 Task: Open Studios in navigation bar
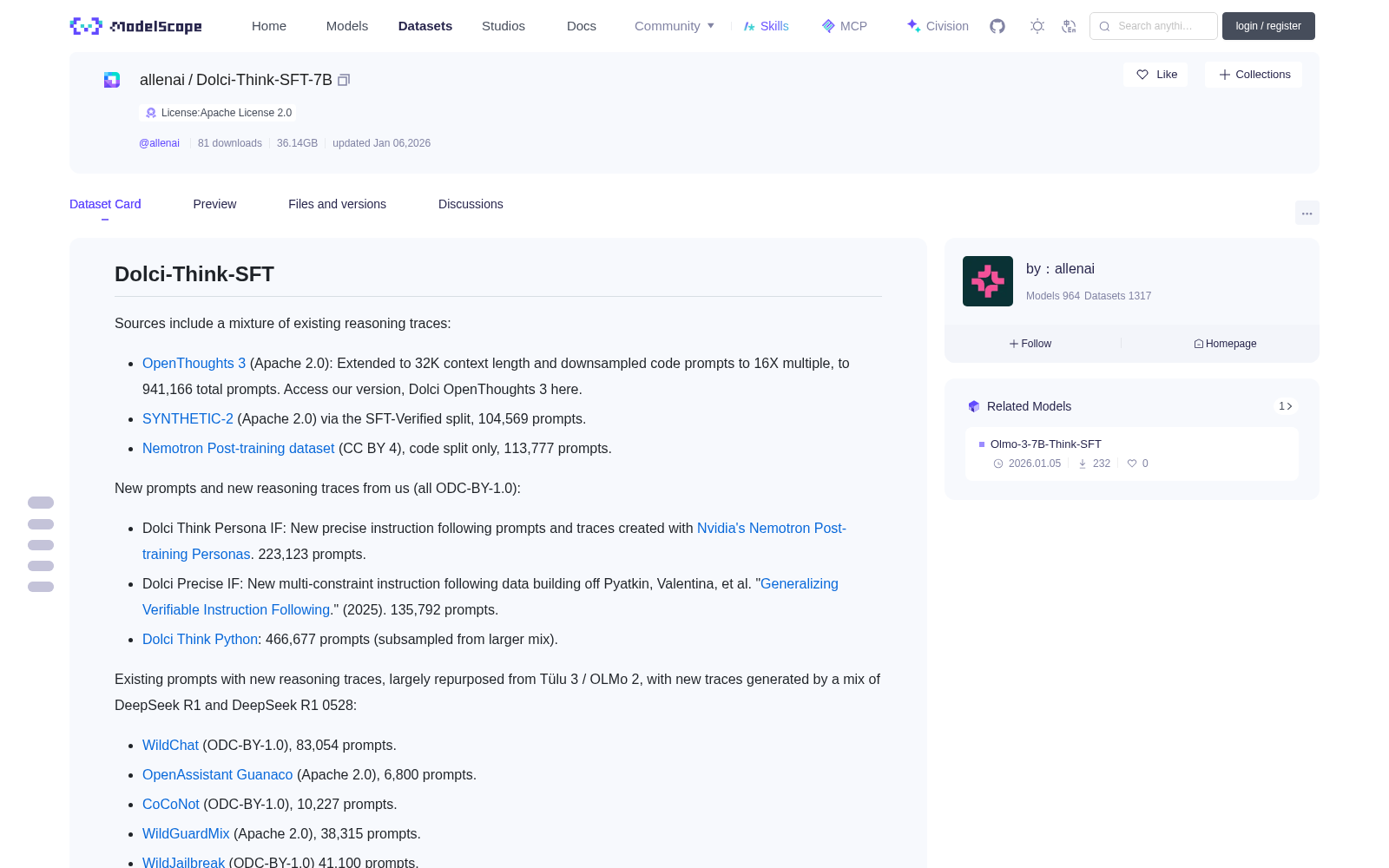(x=504, y=26)
